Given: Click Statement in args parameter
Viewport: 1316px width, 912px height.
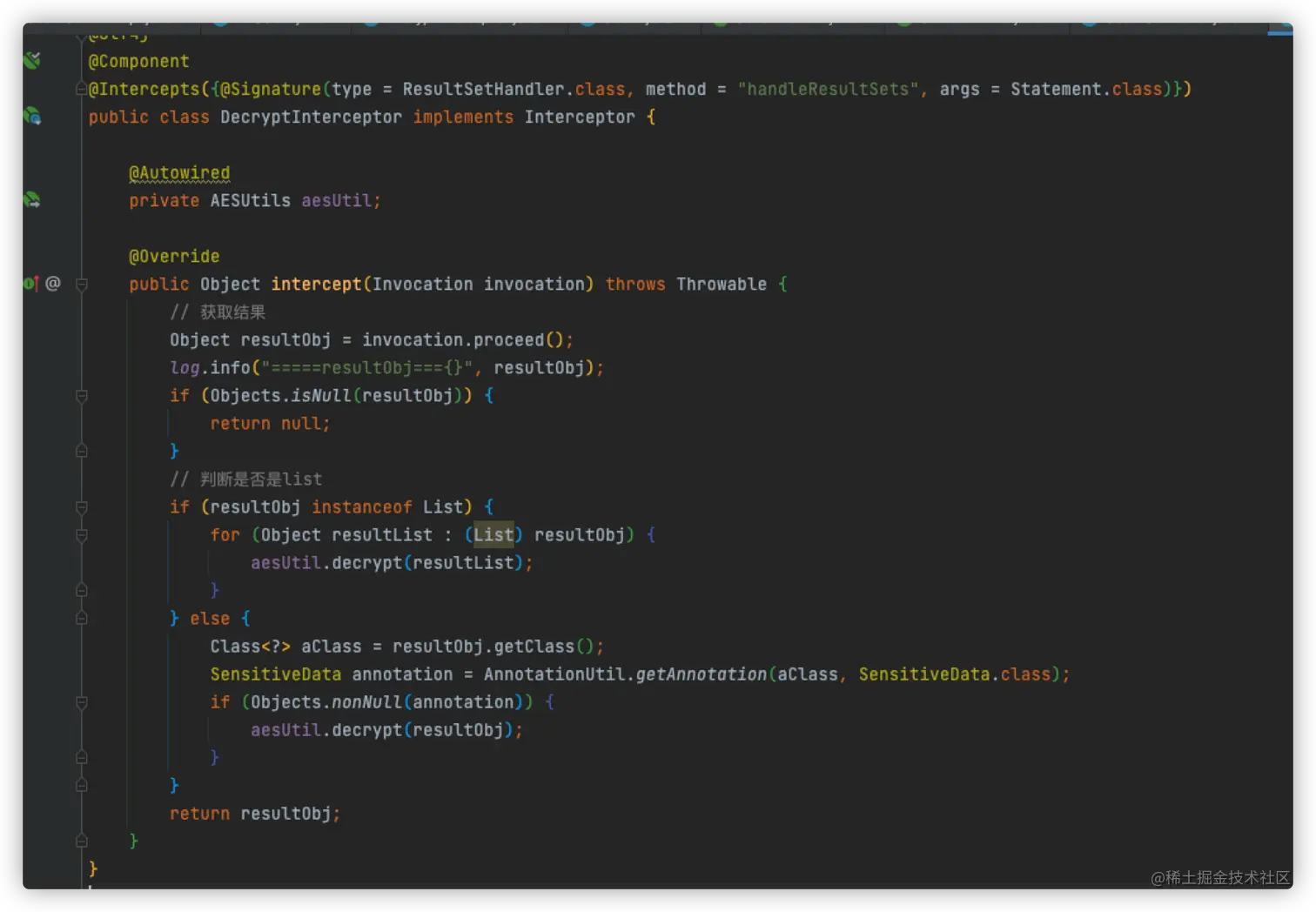Looking at the screenshot, I should coord(1056,89).
